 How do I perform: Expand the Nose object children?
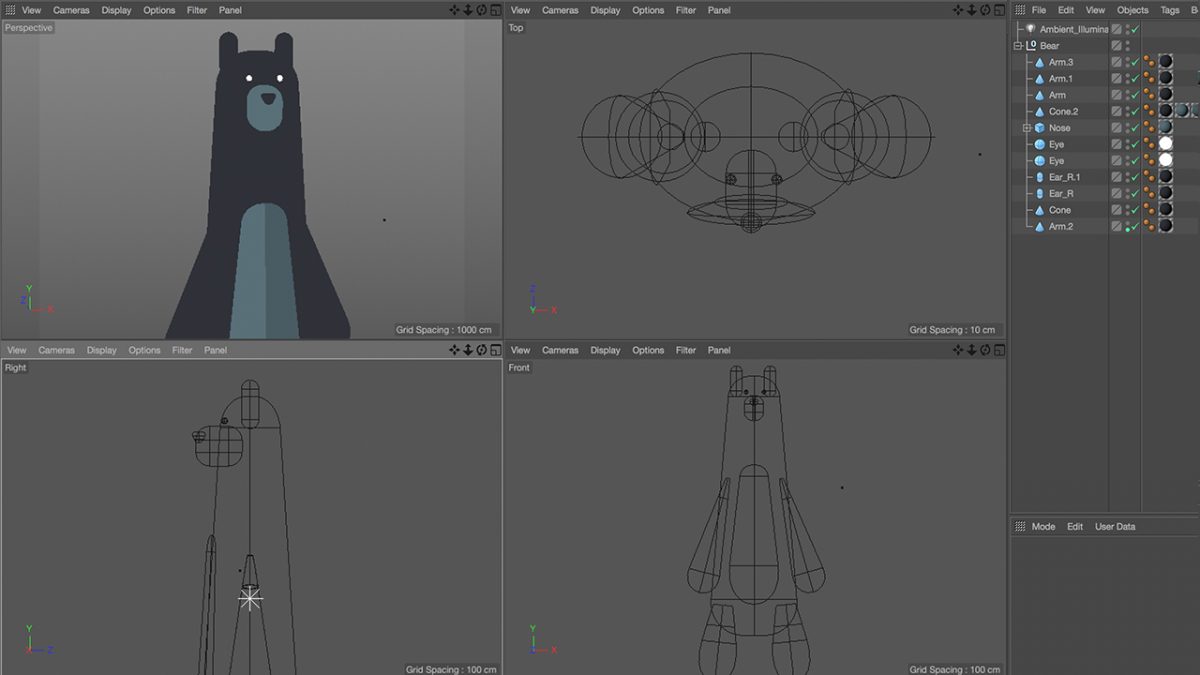(x=1027, y=128)
